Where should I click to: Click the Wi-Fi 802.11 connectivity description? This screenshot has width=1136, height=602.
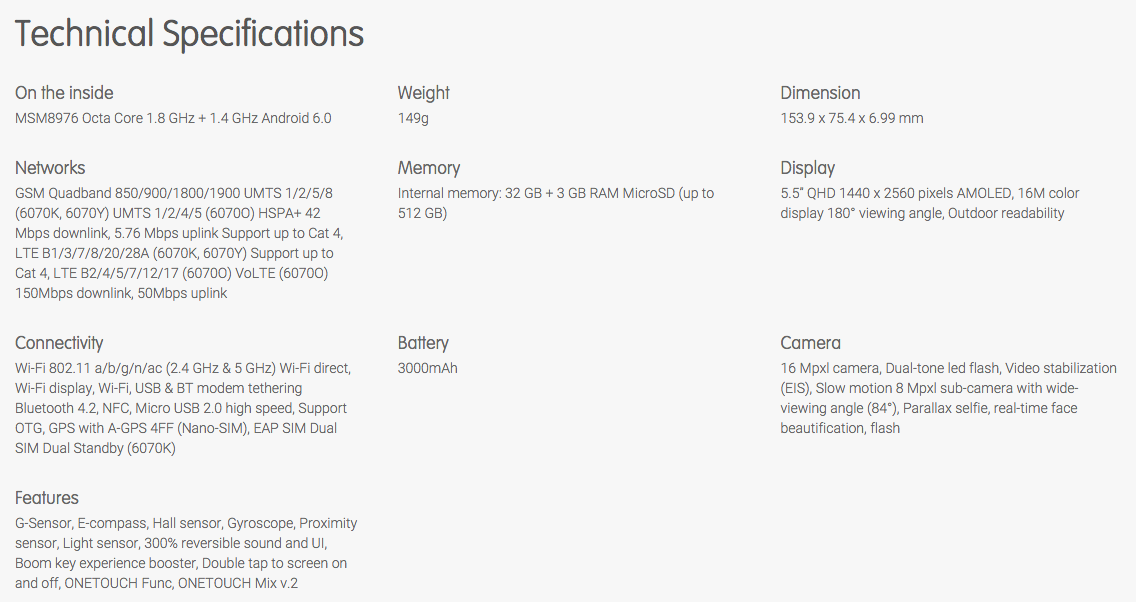tap(182, 408)
